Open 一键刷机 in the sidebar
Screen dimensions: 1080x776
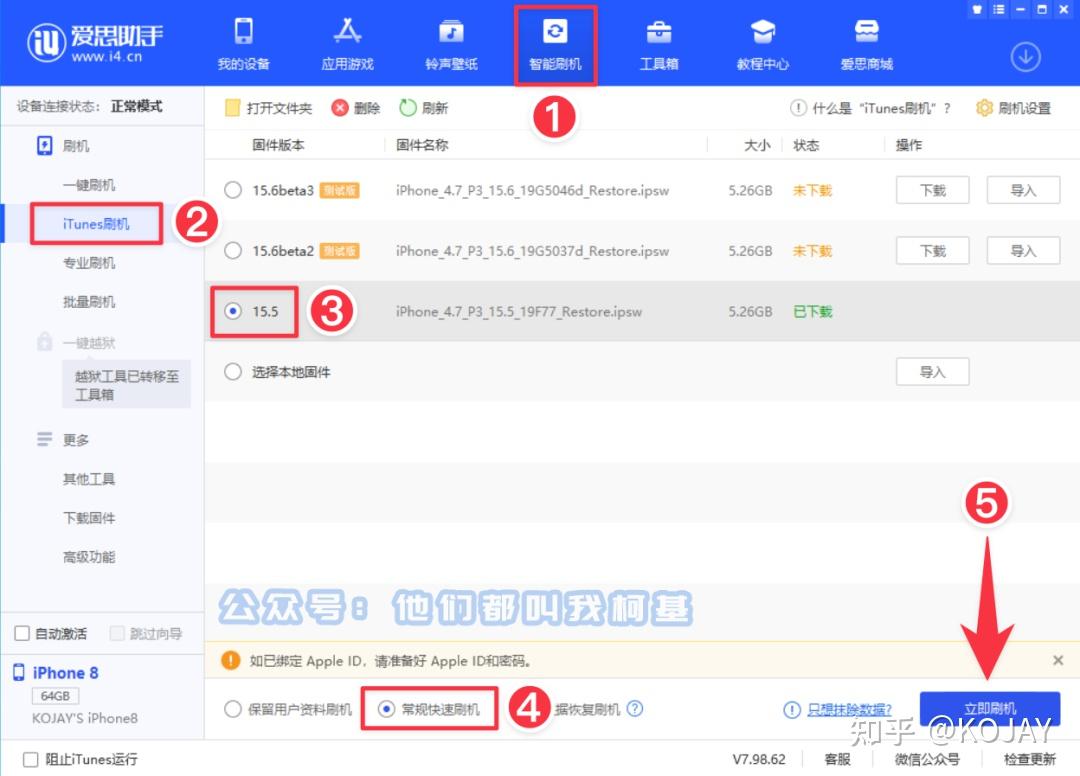(x=89, y=185)
